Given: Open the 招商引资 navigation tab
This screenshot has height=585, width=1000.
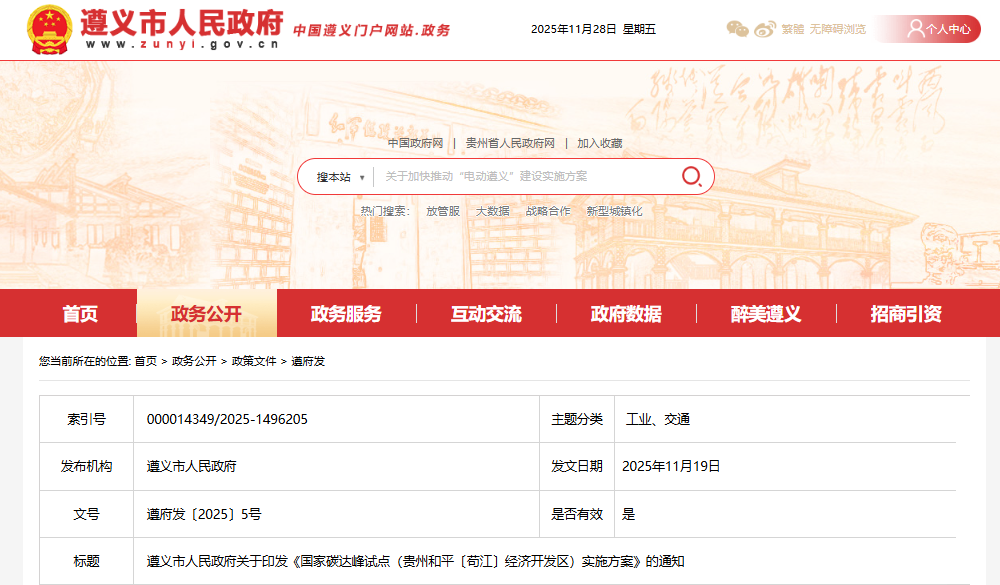Looking at the screenshot, I should pos(906,314).
